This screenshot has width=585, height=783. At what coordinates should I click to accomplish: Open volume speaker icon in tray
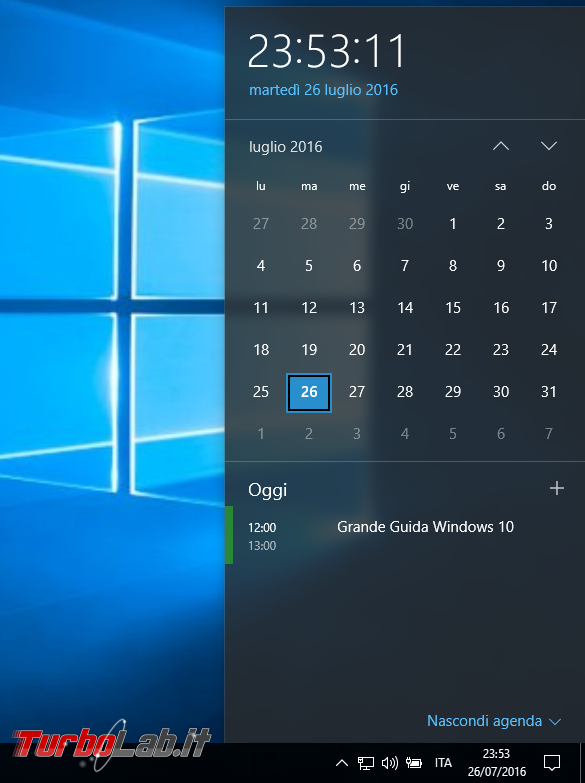click(390, 763)
